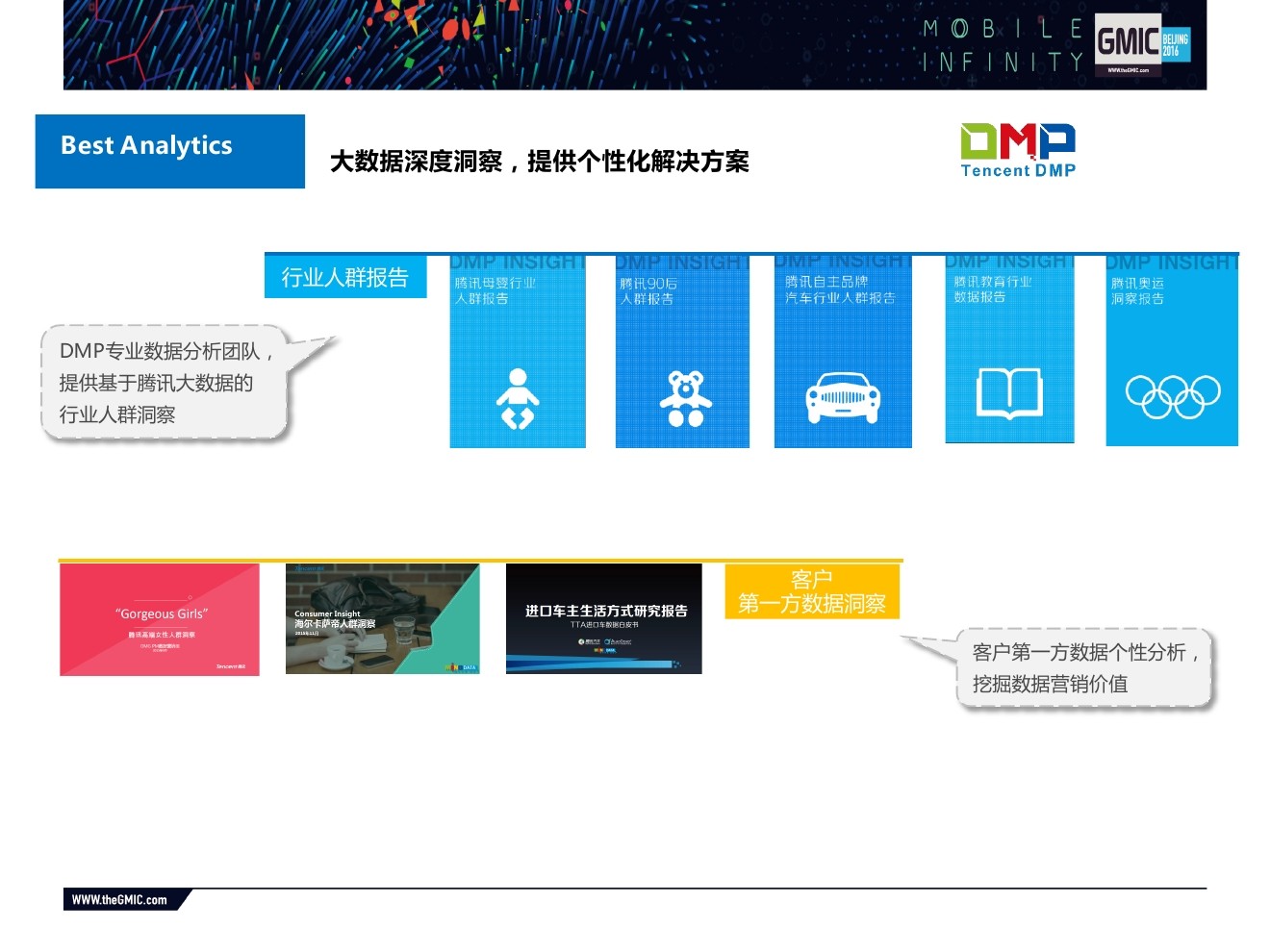Click the GMIC Beijing 2016 logo
This screenshot has width=1270, height=952.
[x=1143, y=44]
